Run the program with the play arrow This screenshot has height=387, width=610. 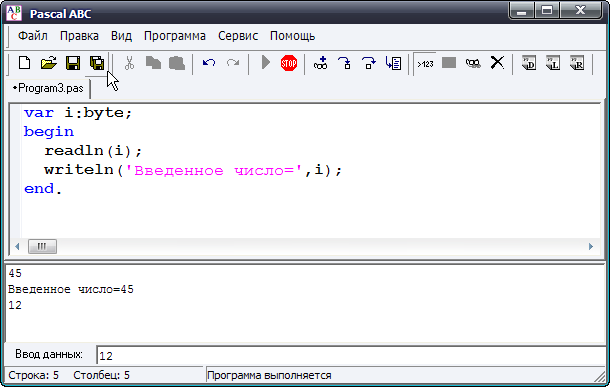(x=266, y=62)
